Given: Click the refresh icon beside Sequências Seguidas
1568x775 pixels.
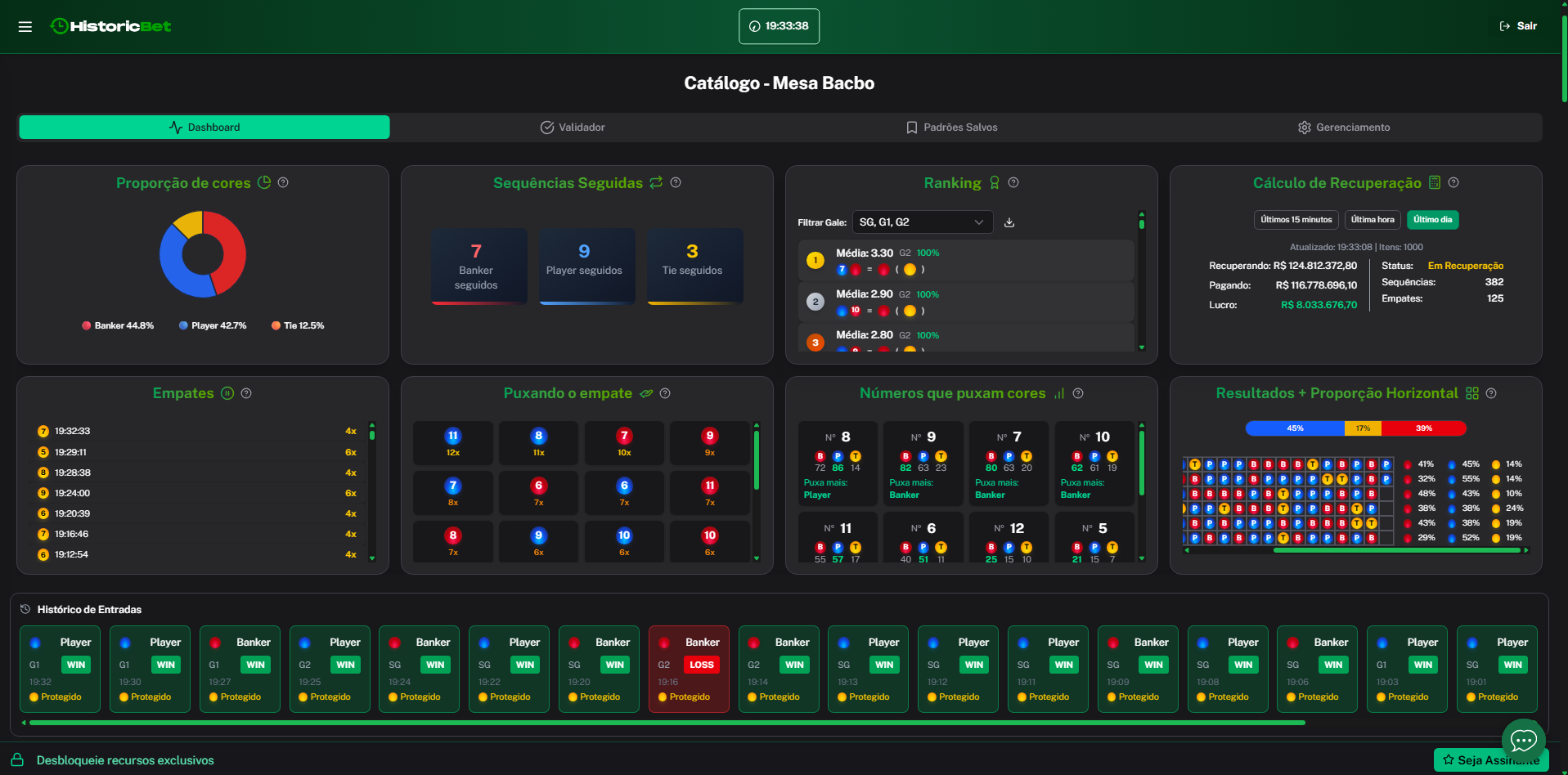Looking at the screenshot, I should [656, 182].
